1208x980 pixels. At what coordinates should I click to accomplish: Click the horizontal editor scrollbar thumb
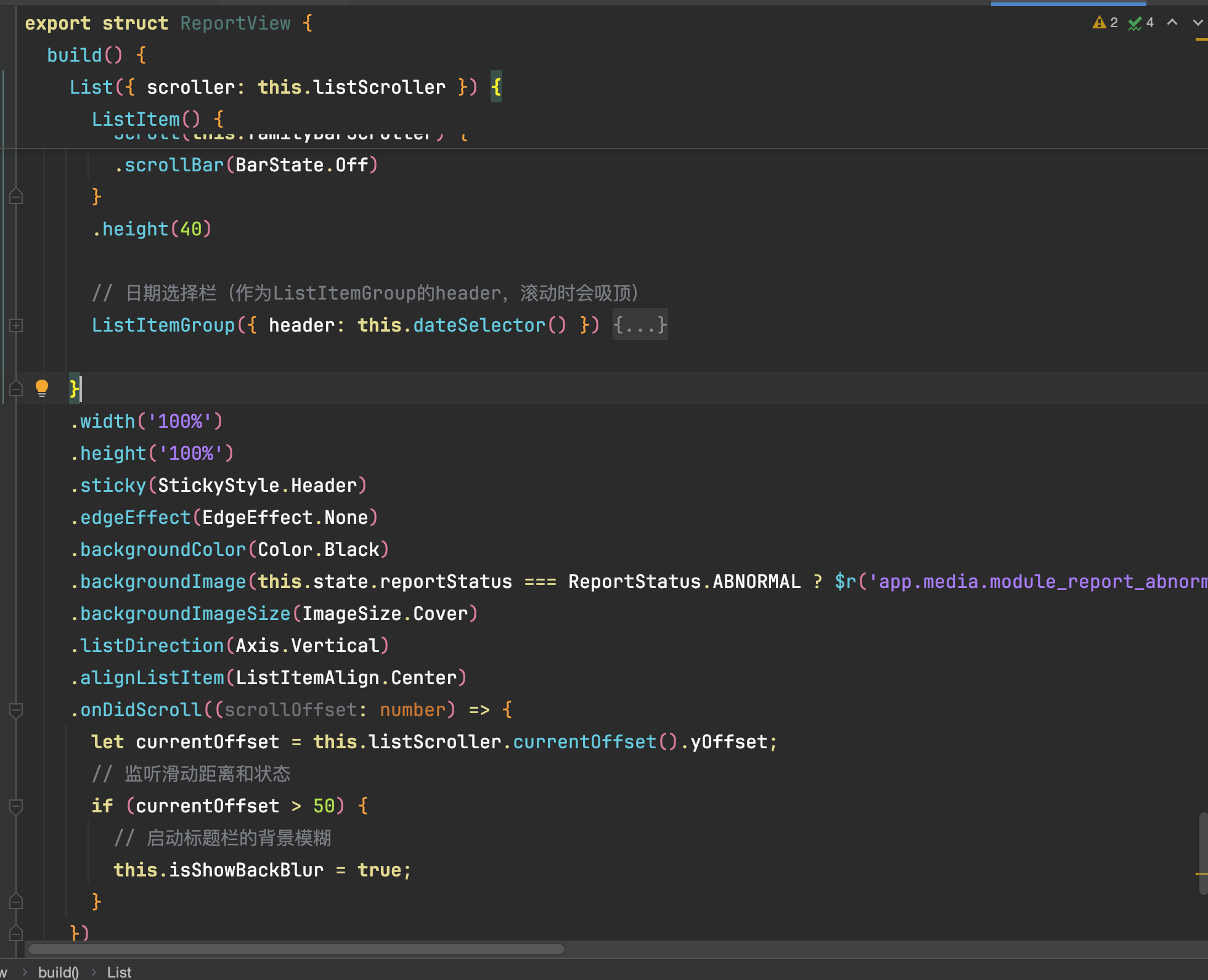pos(296,949)
